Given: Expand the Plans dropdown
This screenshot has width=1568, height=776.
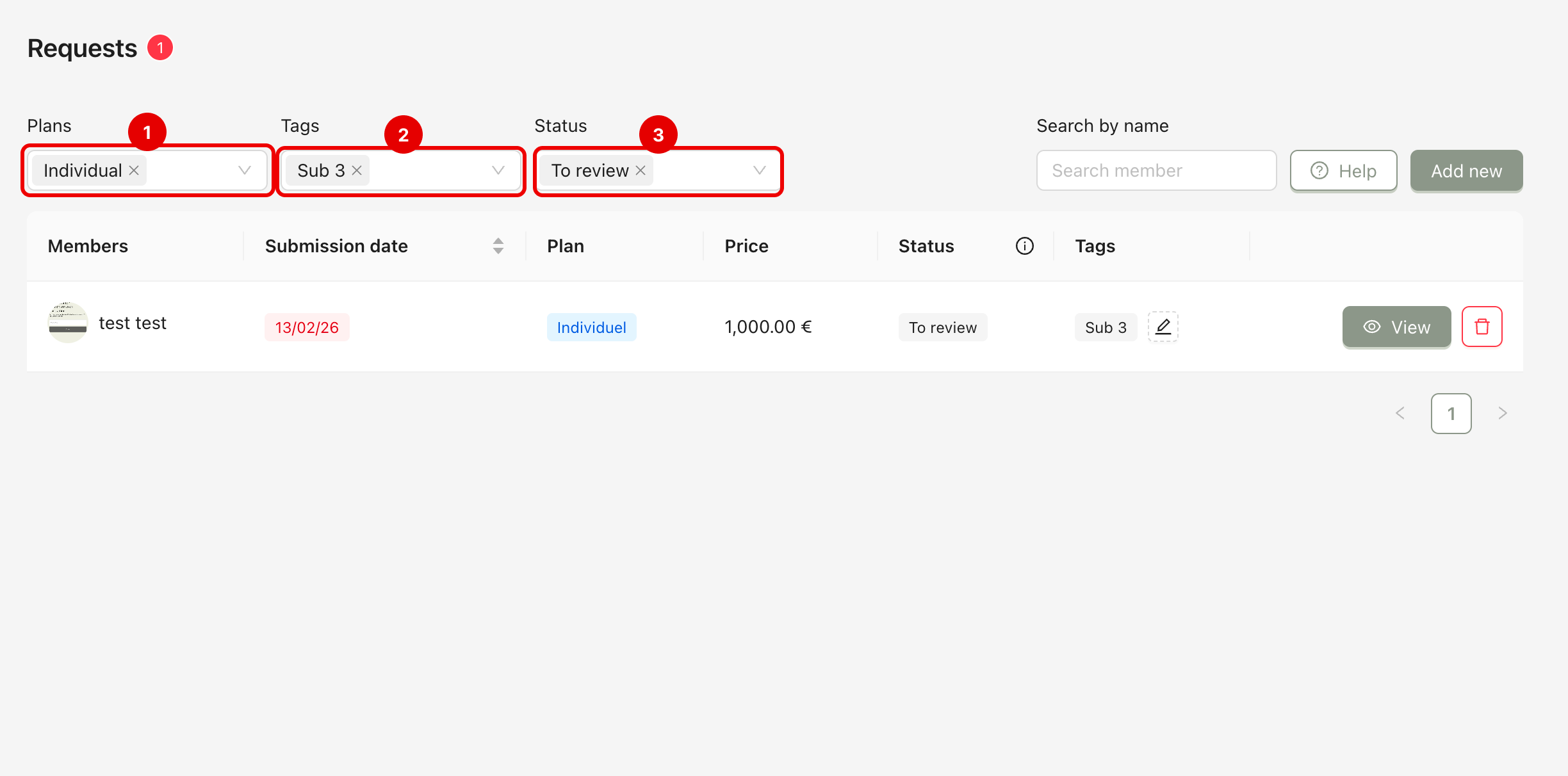Looking at the screenshot, I should point(245,170).
